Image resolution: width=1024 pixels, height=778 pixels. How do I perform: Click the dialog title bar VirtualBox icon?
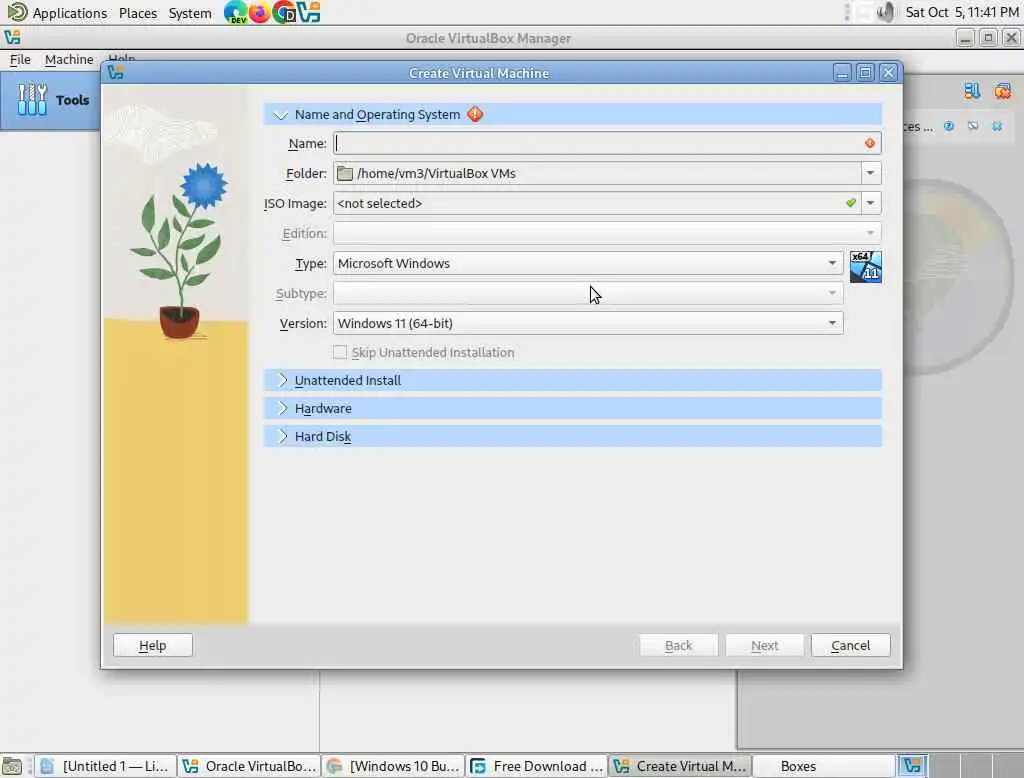(116, 73)
